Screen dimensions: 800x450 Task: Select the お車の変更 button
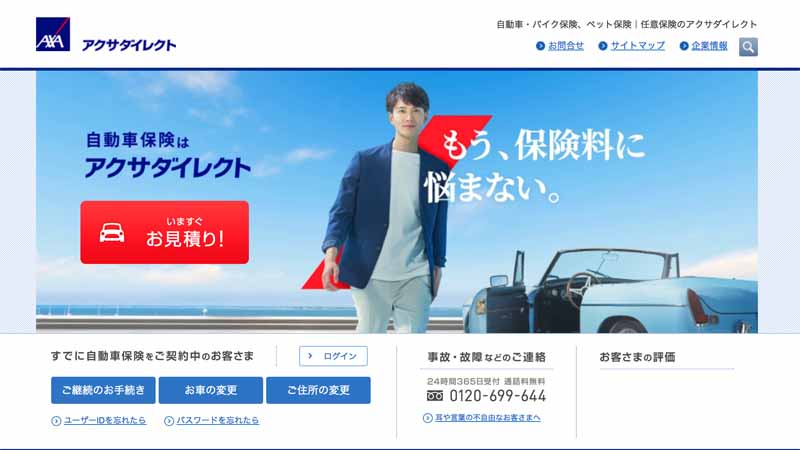coord(211,390)
